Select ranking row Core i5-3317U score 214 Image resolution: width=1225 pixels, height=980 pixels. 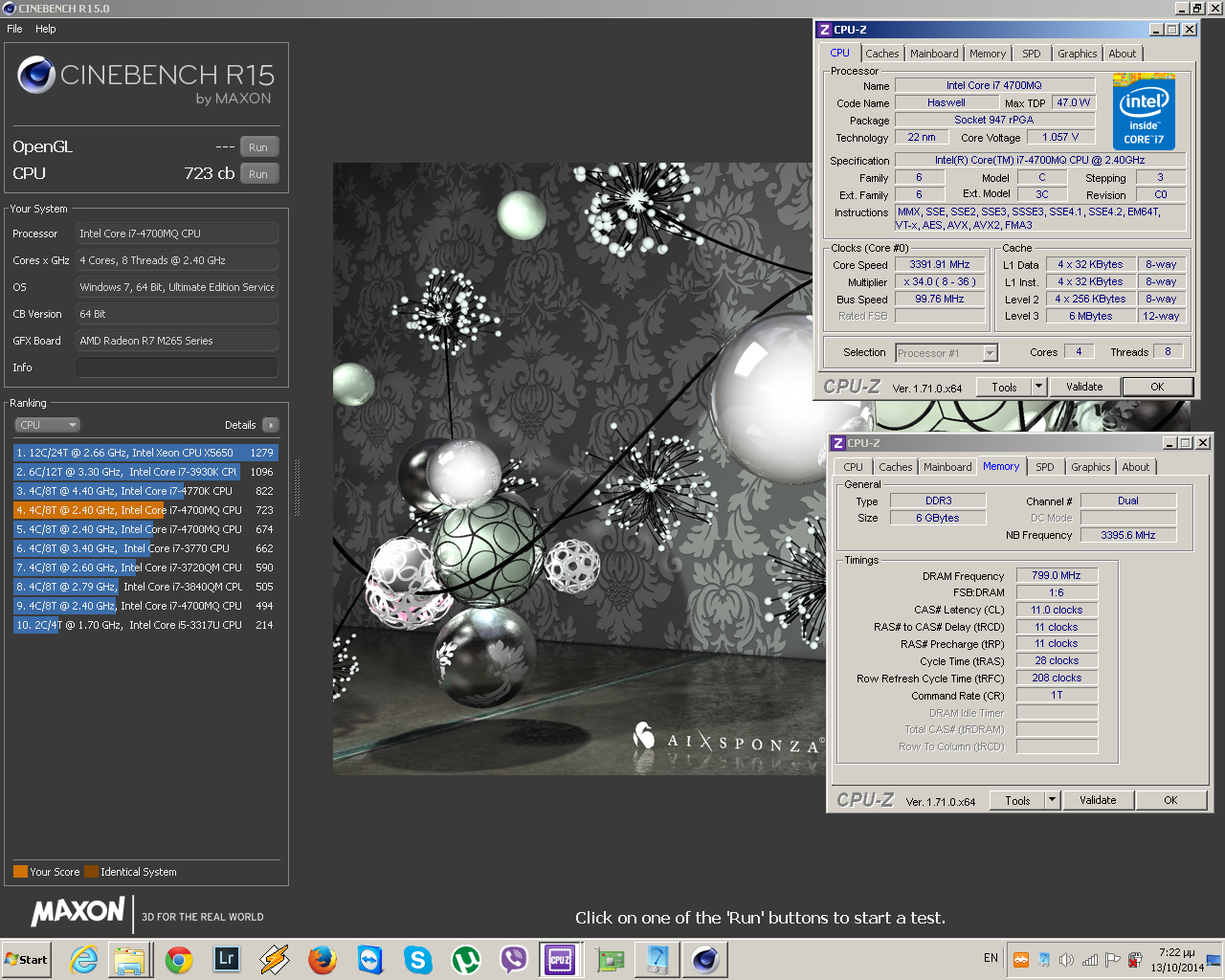(145, 625)
